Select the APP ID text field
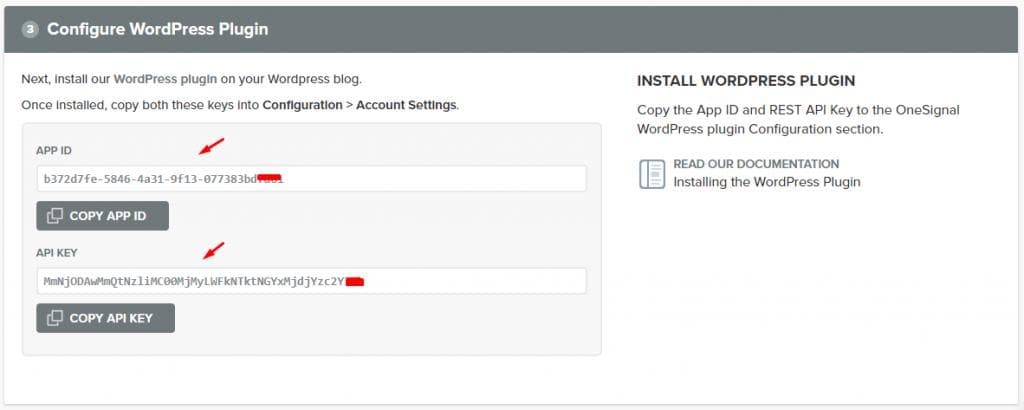Image resolution: width=1024 pixels, height=410 pixels. (312, 178)
